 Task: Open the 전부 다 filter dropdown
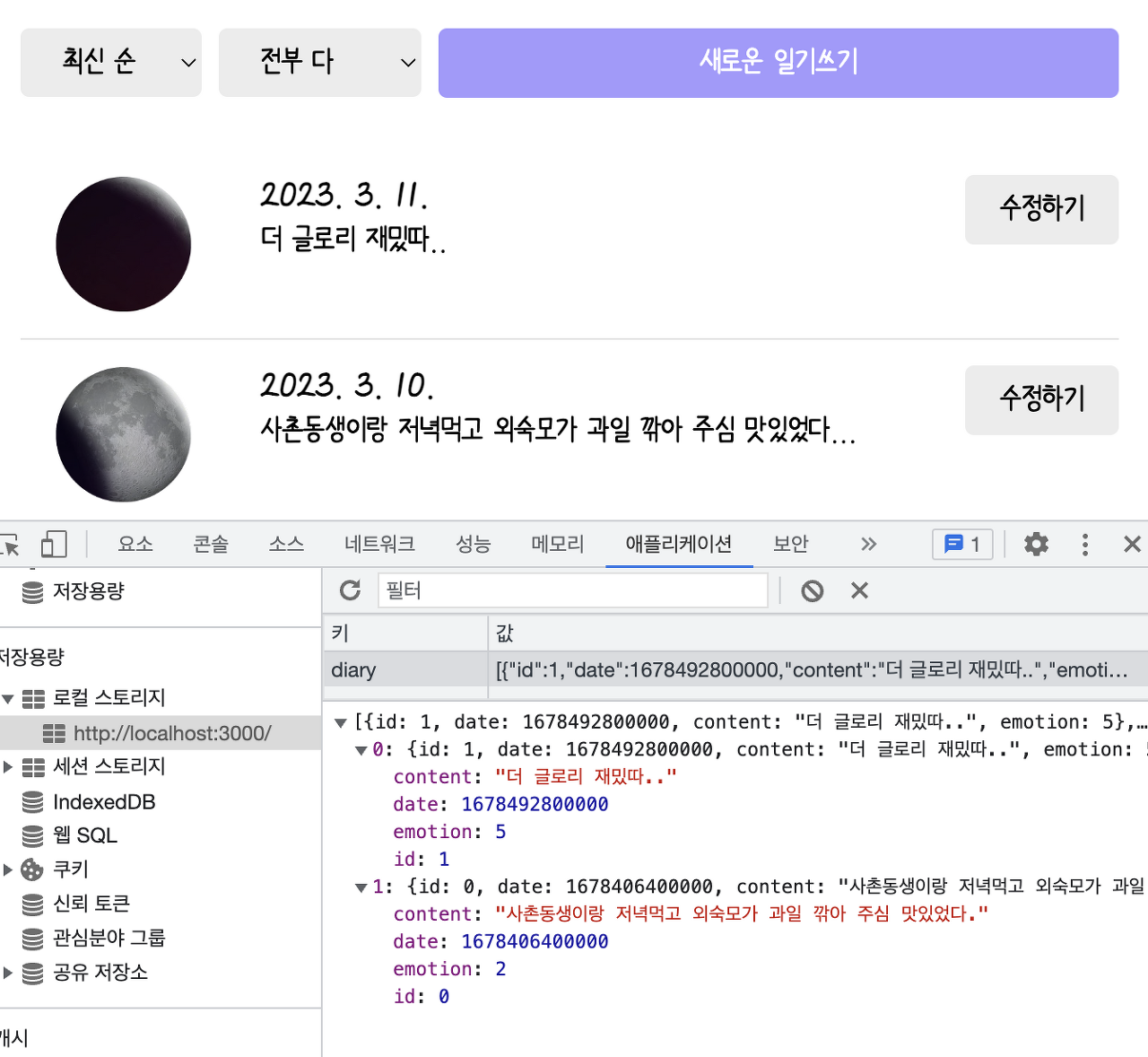320,62
